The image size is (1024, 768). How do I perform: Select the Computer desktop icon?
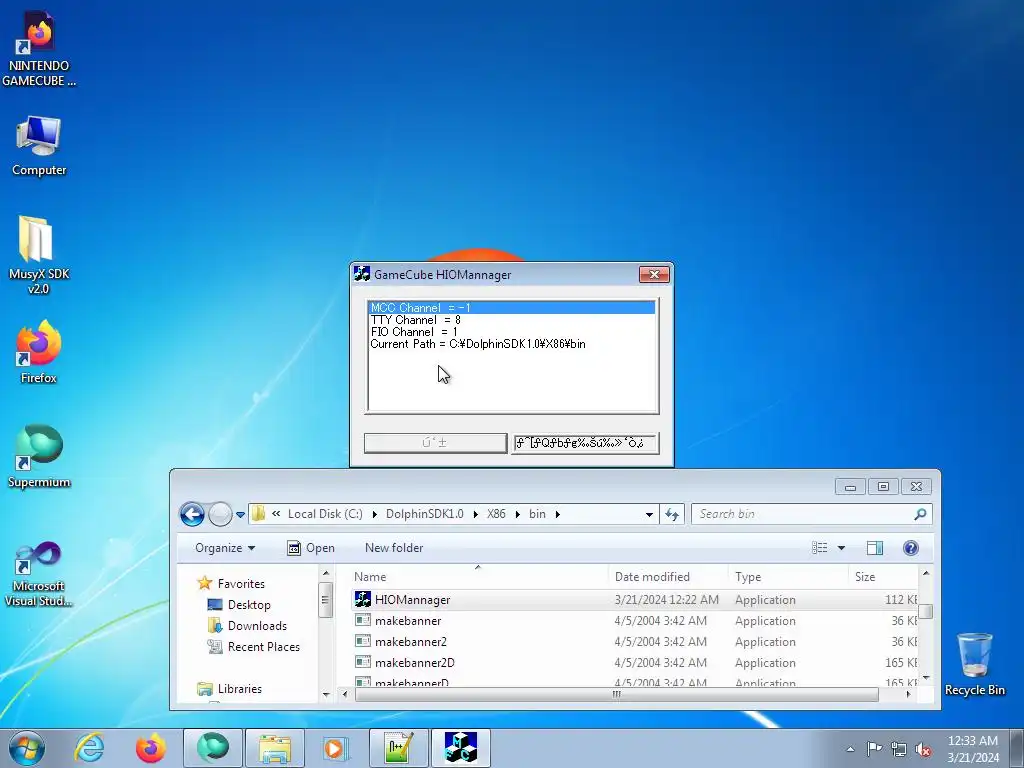pyautogui.click(x=39, y=146)
